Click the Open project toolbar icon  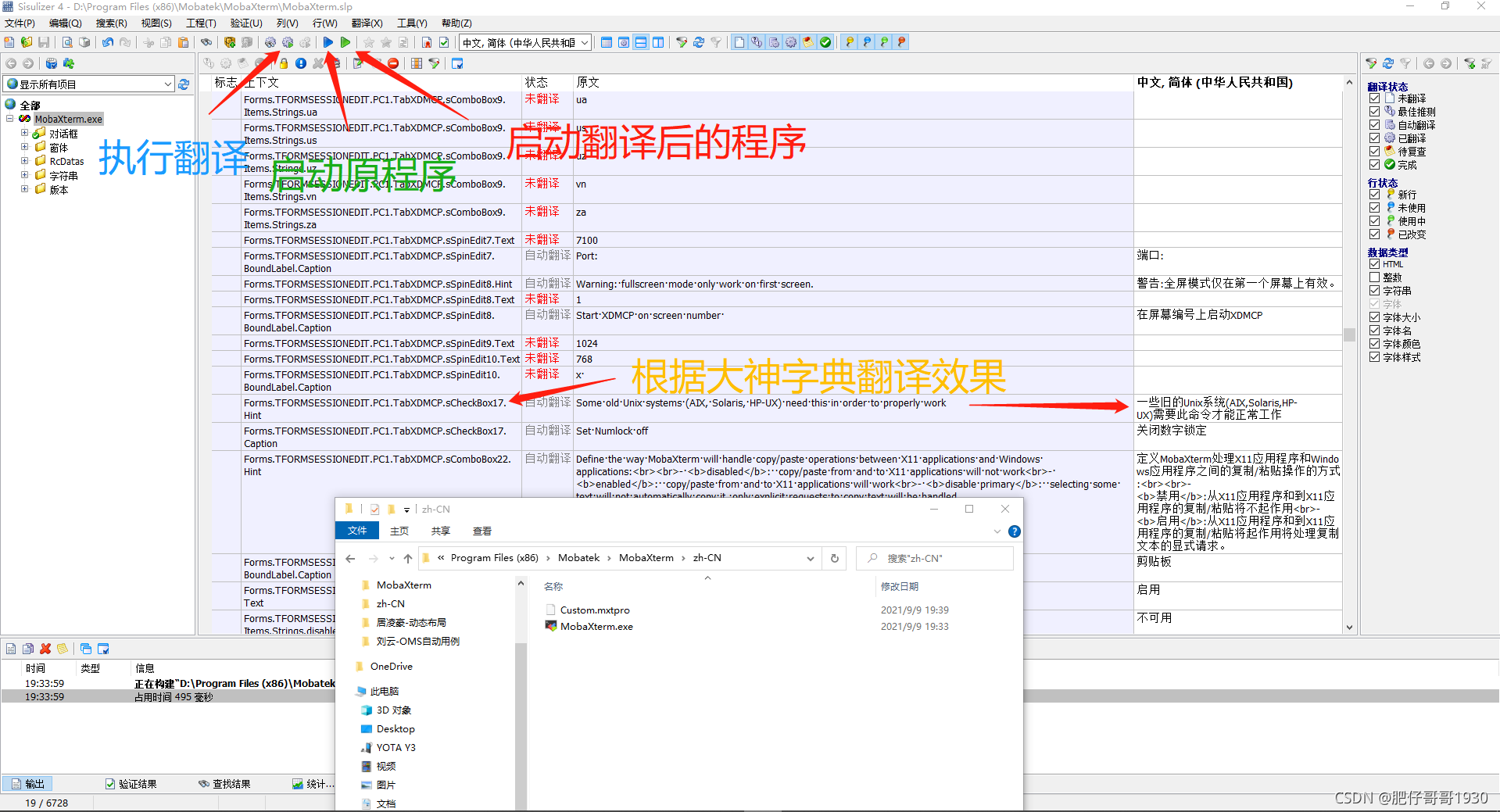click(27, 42)
